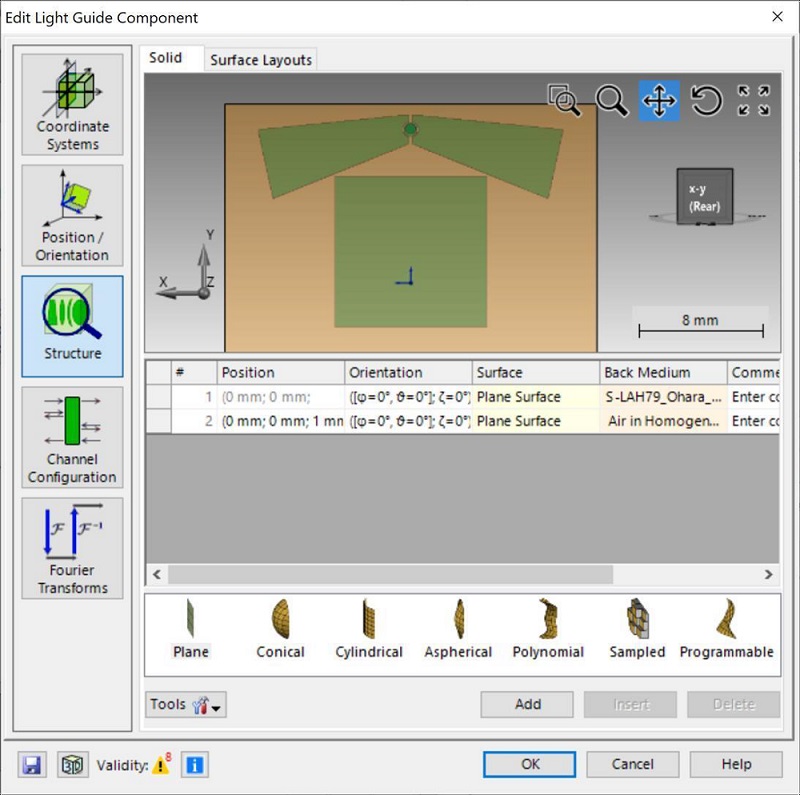
Task: Select the row header of surface 1
Action: pyautogui.click(x=159, y=397)
